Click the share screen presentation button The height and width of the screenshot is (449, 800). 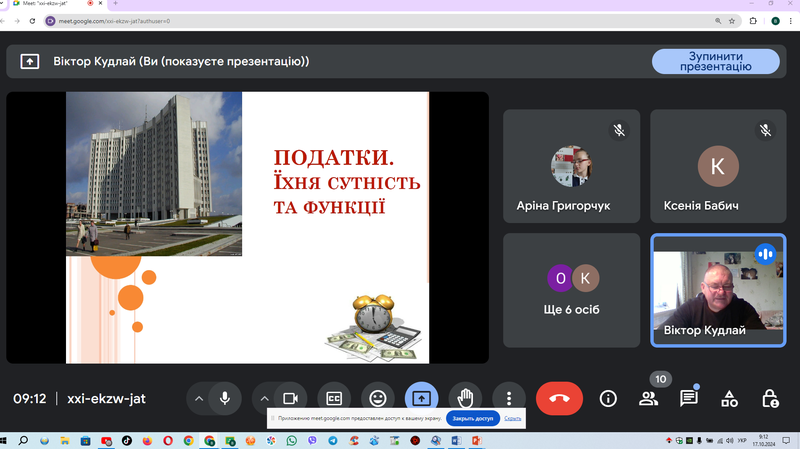[x=421, y=398]
